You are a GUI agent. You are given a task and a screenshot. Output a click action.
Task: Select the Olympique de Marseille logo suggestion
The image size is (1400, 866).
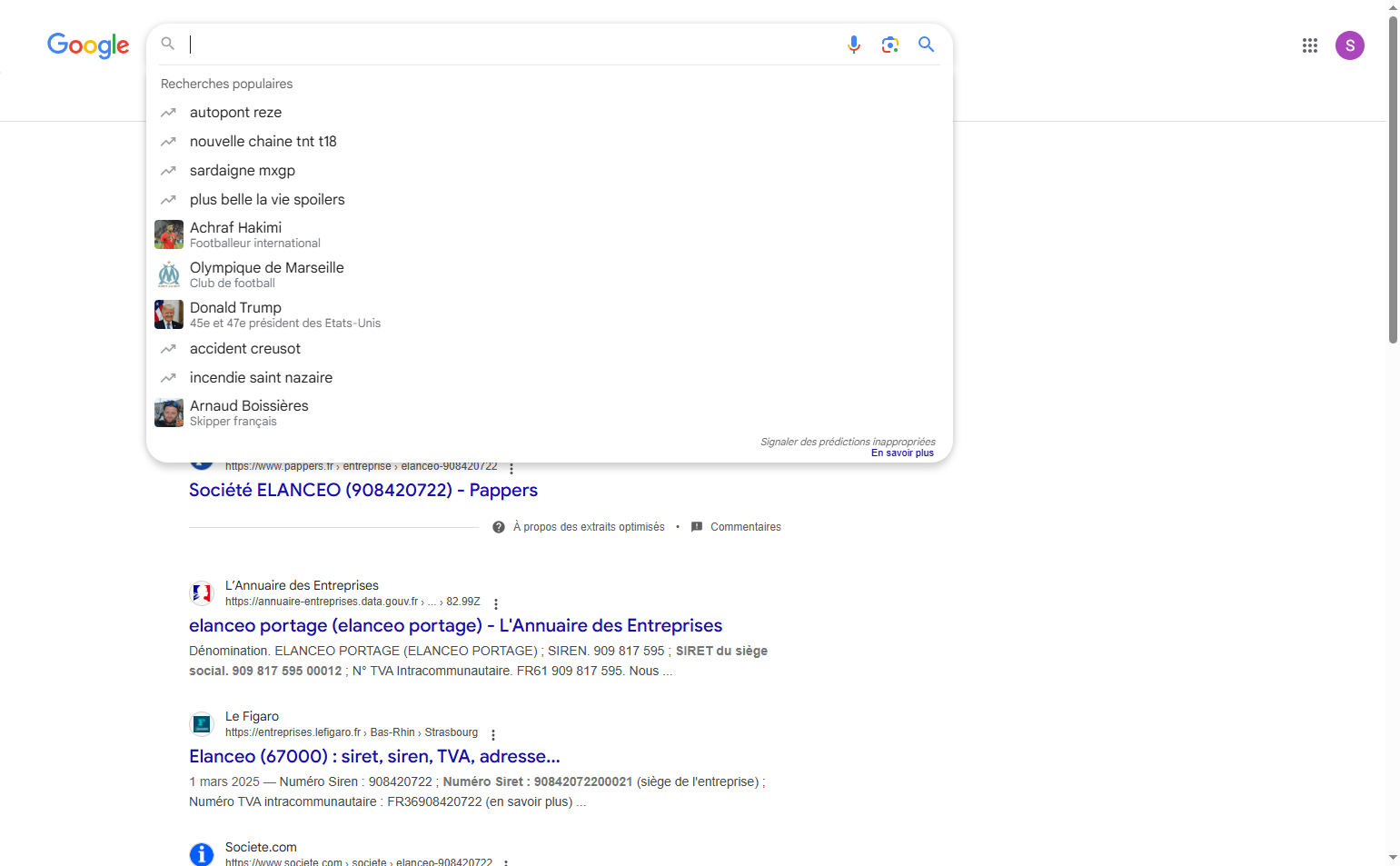coord(169,274)
